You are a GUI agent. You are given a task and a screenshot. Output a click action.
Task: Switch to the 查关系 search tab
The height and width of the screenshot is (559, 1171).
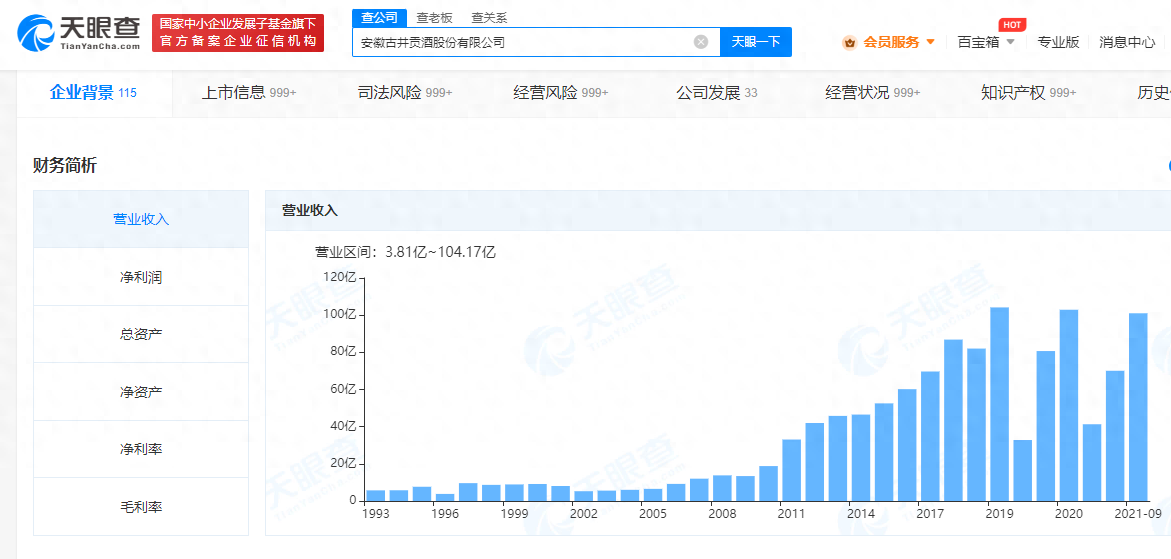[490, 18]
